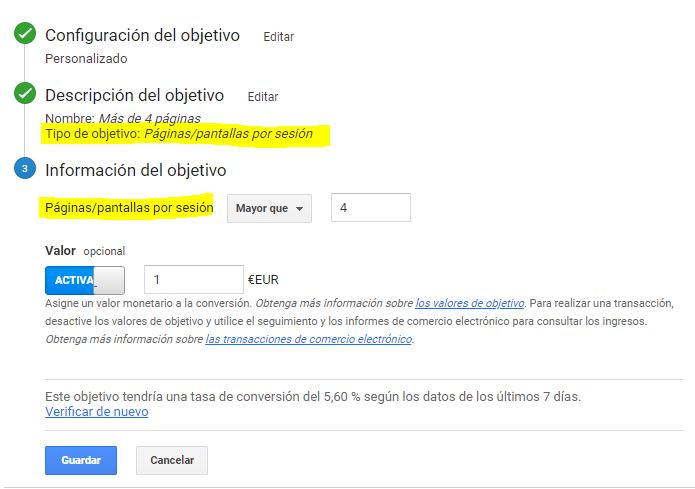Viewport: 695px width, 489px height.
Task: Click Información del objetivo heading
Action: coord(136,170)
